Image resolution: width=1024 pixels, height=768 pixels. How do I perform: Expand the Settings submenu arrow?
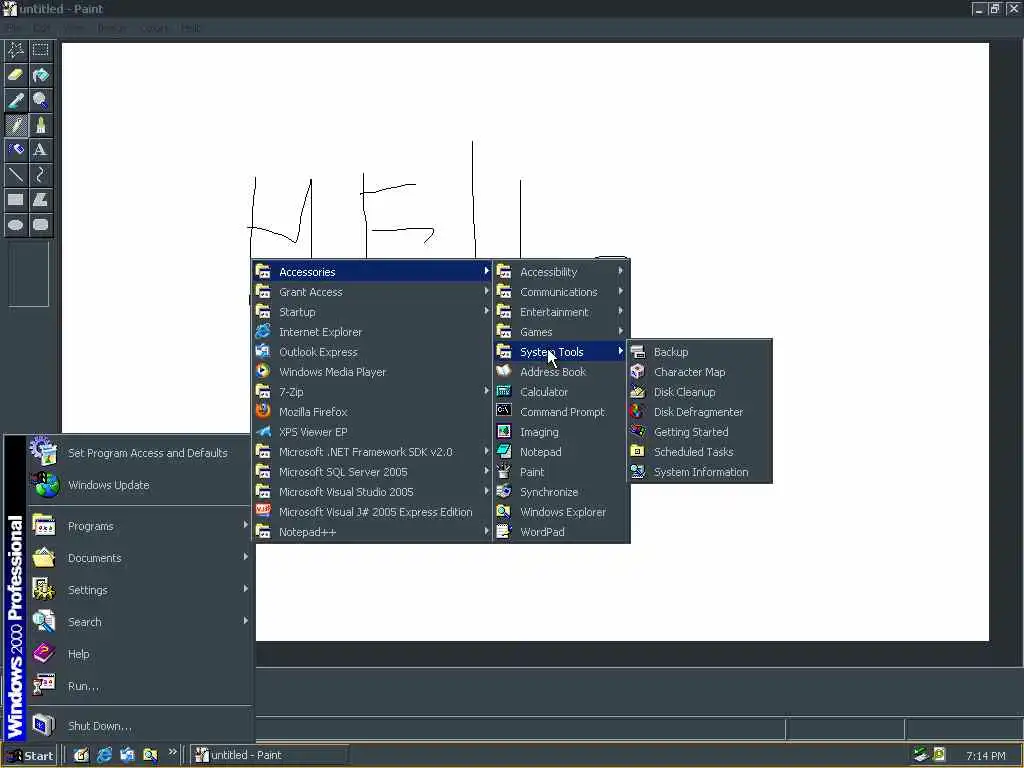pos(246,588)
